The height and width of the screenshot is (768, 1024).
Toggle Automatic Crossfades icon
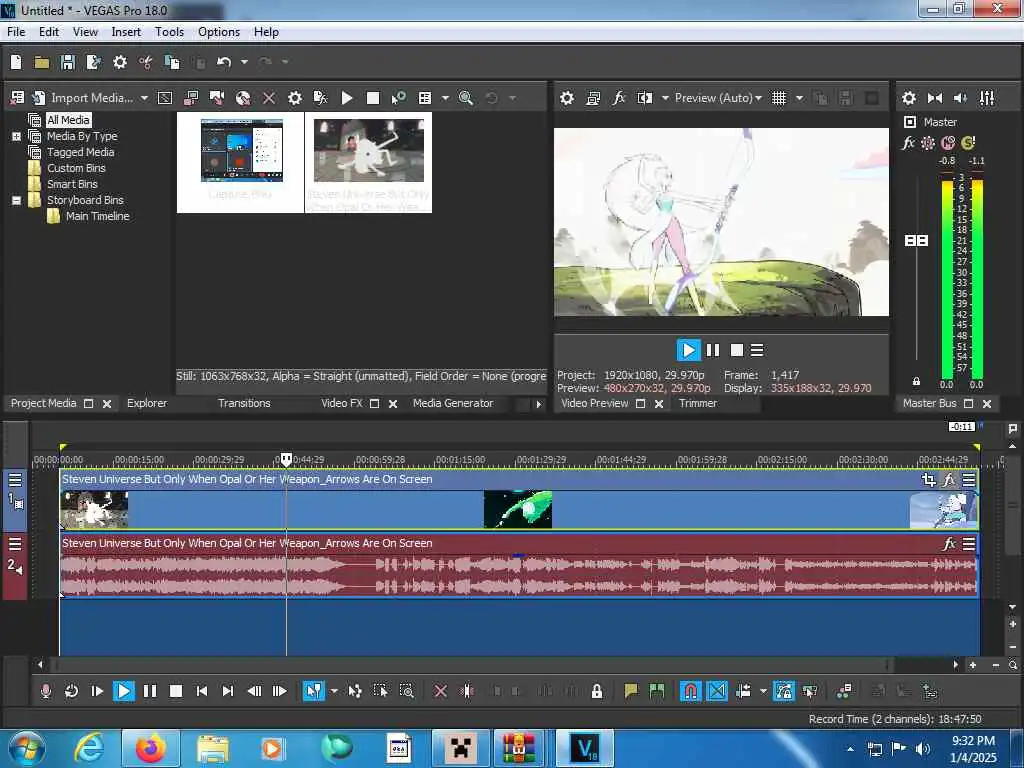pyautogui.click(x=716, y=691)
